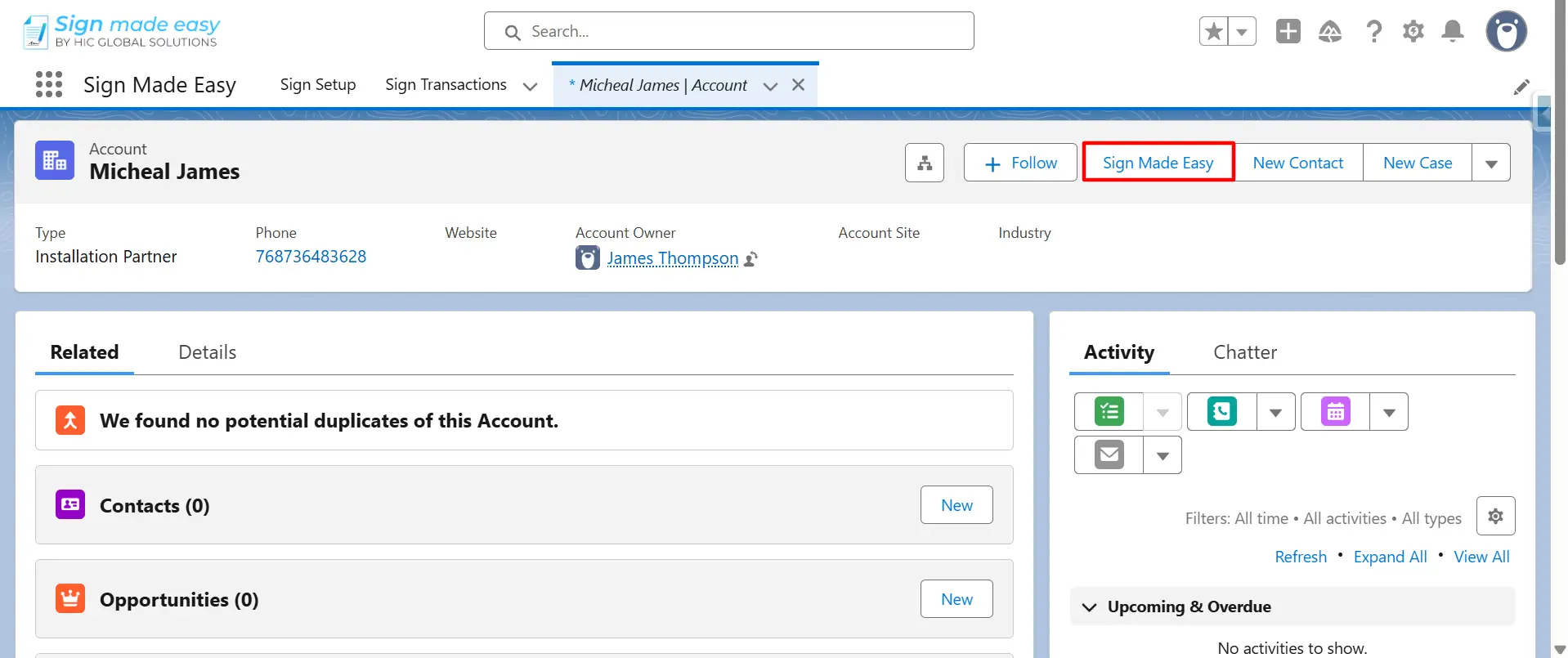
Task: Select the Activity tab
Action: [1119, 352]
